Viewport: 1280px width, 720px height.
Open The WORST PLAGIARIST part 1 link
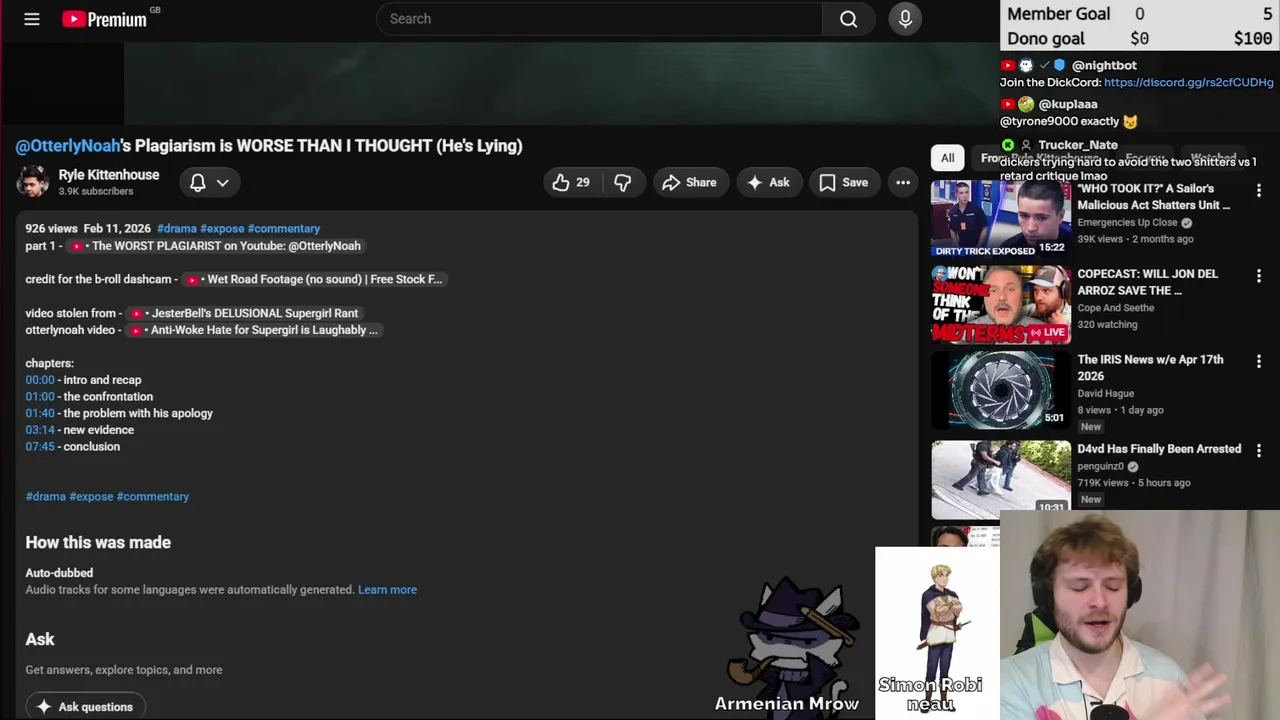coord(216,246)
